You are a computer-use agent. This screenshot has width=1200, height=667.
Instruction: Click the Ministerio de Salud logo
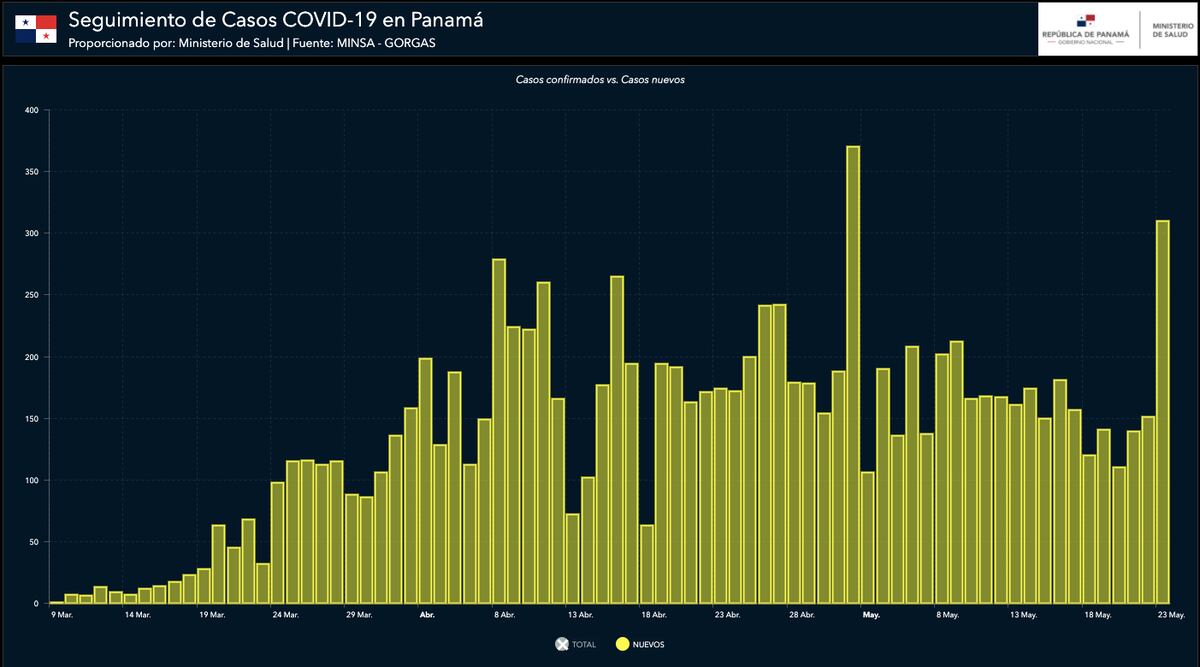pos(1169,28)
